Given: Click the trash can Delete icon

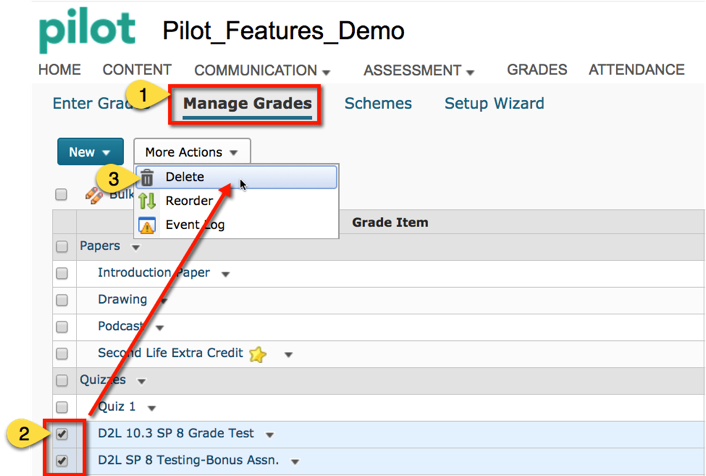Looking at the screenshot, I should pyautogui.click(x=147, y=178).
